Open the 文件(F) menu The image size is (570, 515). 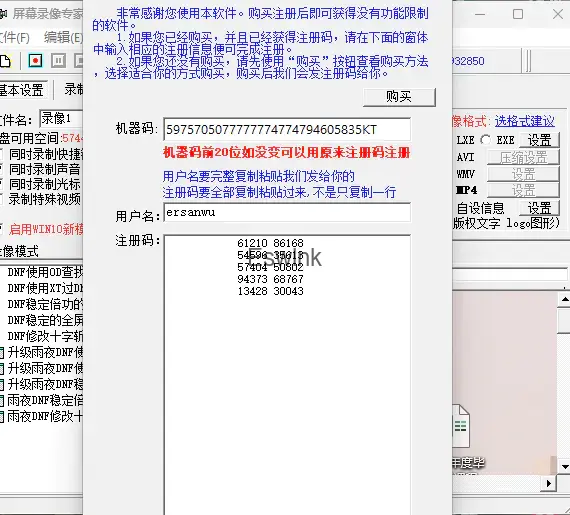tap(14, 37)
